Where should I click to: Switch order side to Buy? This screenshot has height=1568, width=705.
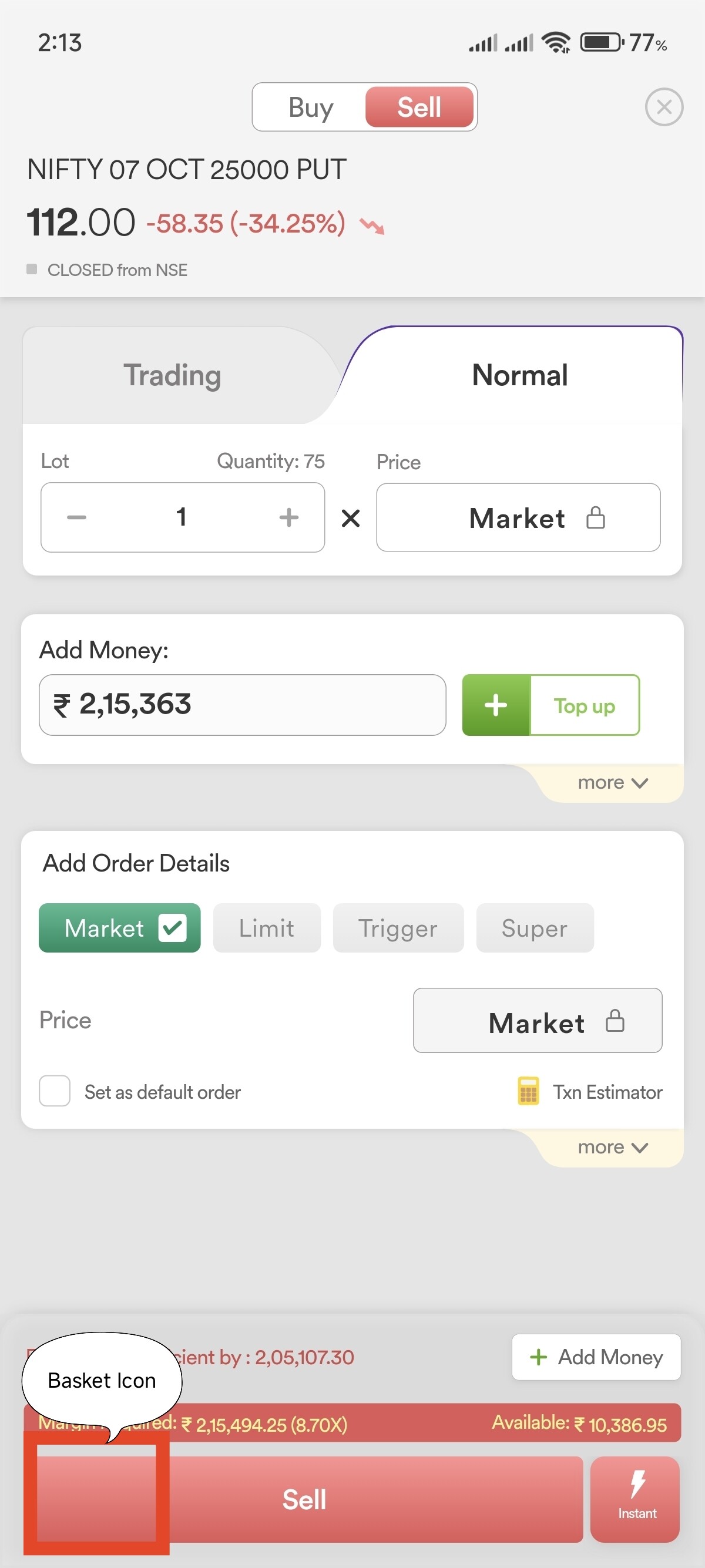coord(310,107)
